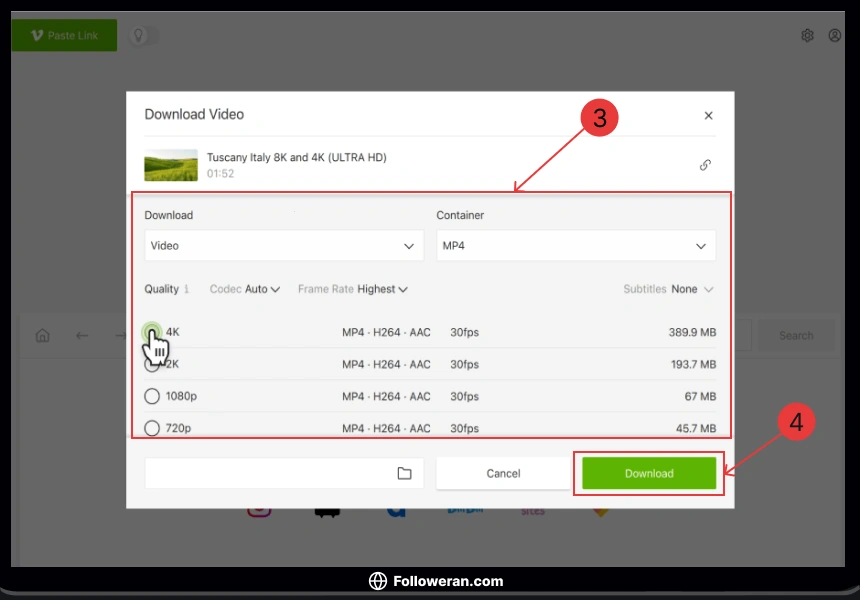Toggle the lightbulb smart mode switch

click(143, 35)
